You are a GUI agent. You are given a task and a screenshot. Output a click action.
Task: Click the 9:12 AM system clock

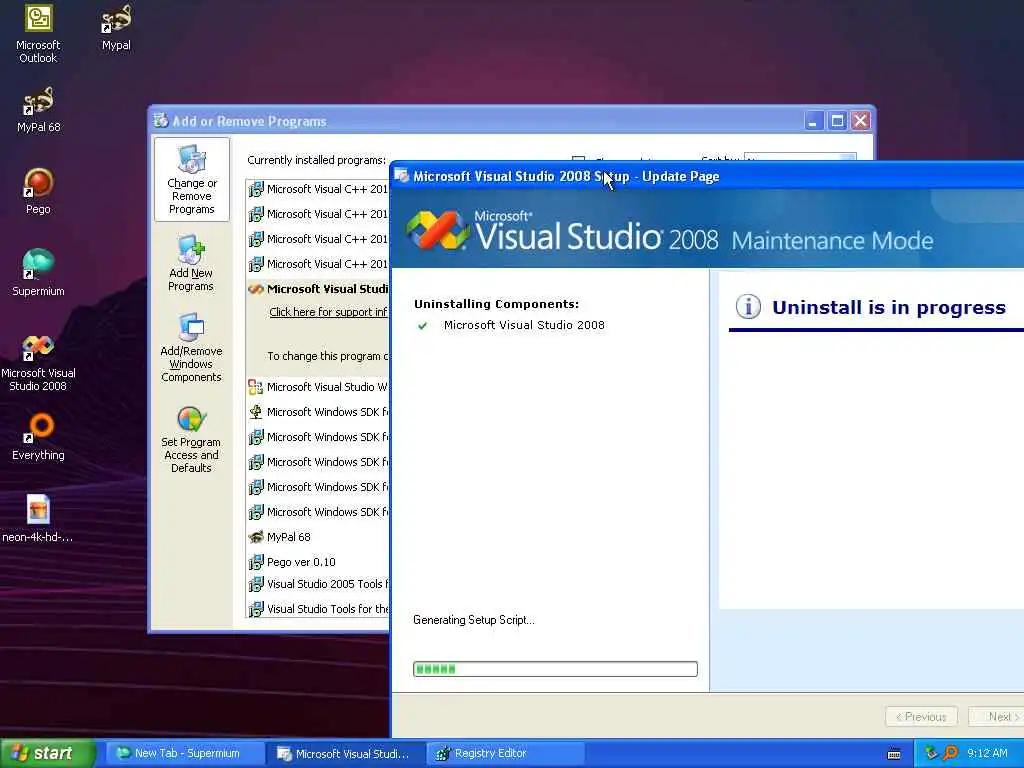[987, 754]
